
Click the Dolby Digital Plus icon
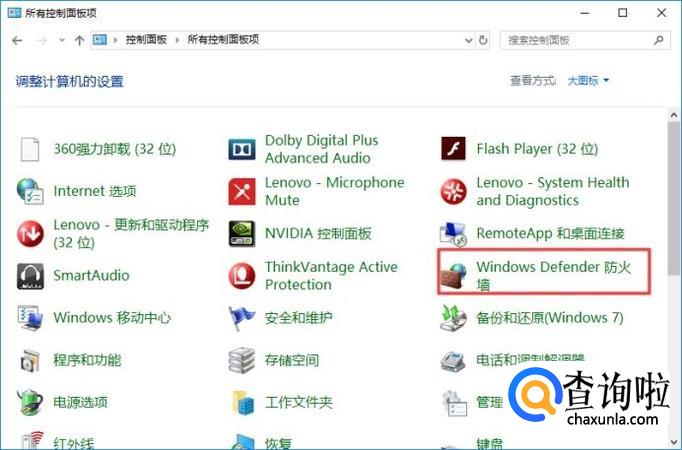[x=242, y=149]
